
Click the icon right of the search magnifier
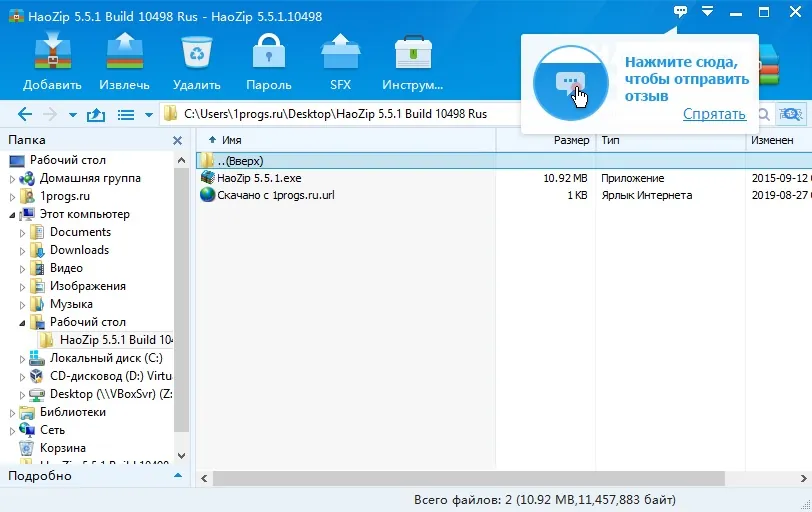(791, 114)
